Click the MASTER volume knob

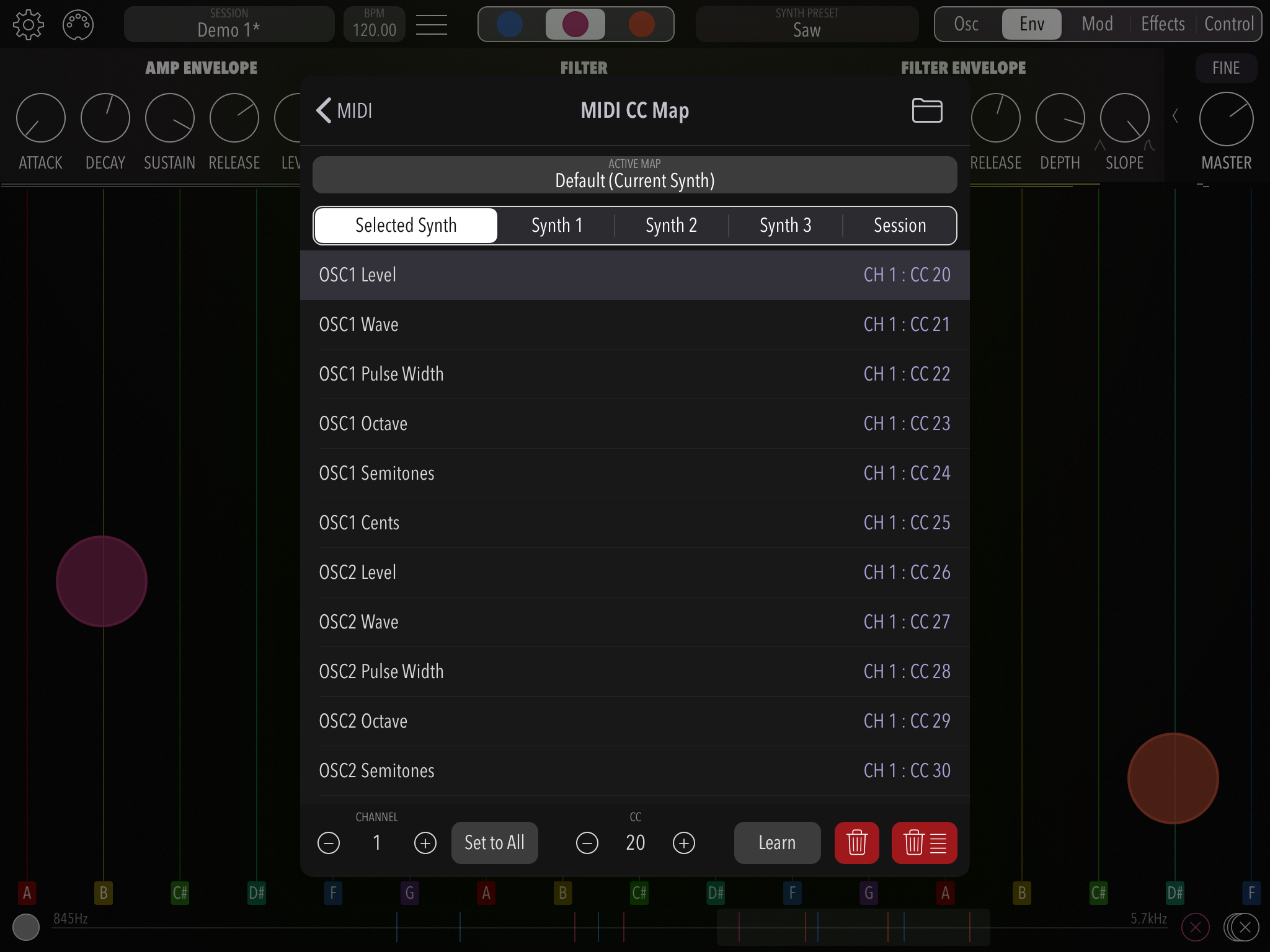point(1226,119)
